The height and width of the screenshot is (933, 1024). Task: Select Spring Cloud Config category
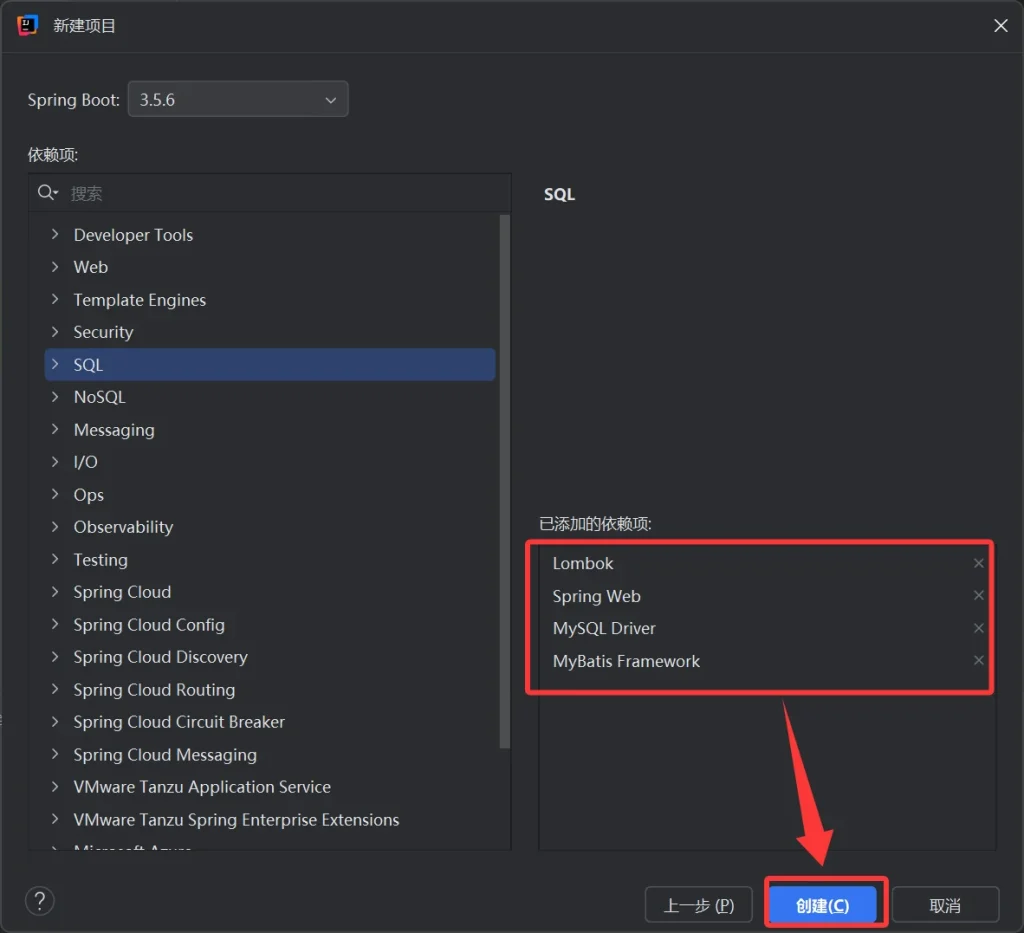pos(149,625)
